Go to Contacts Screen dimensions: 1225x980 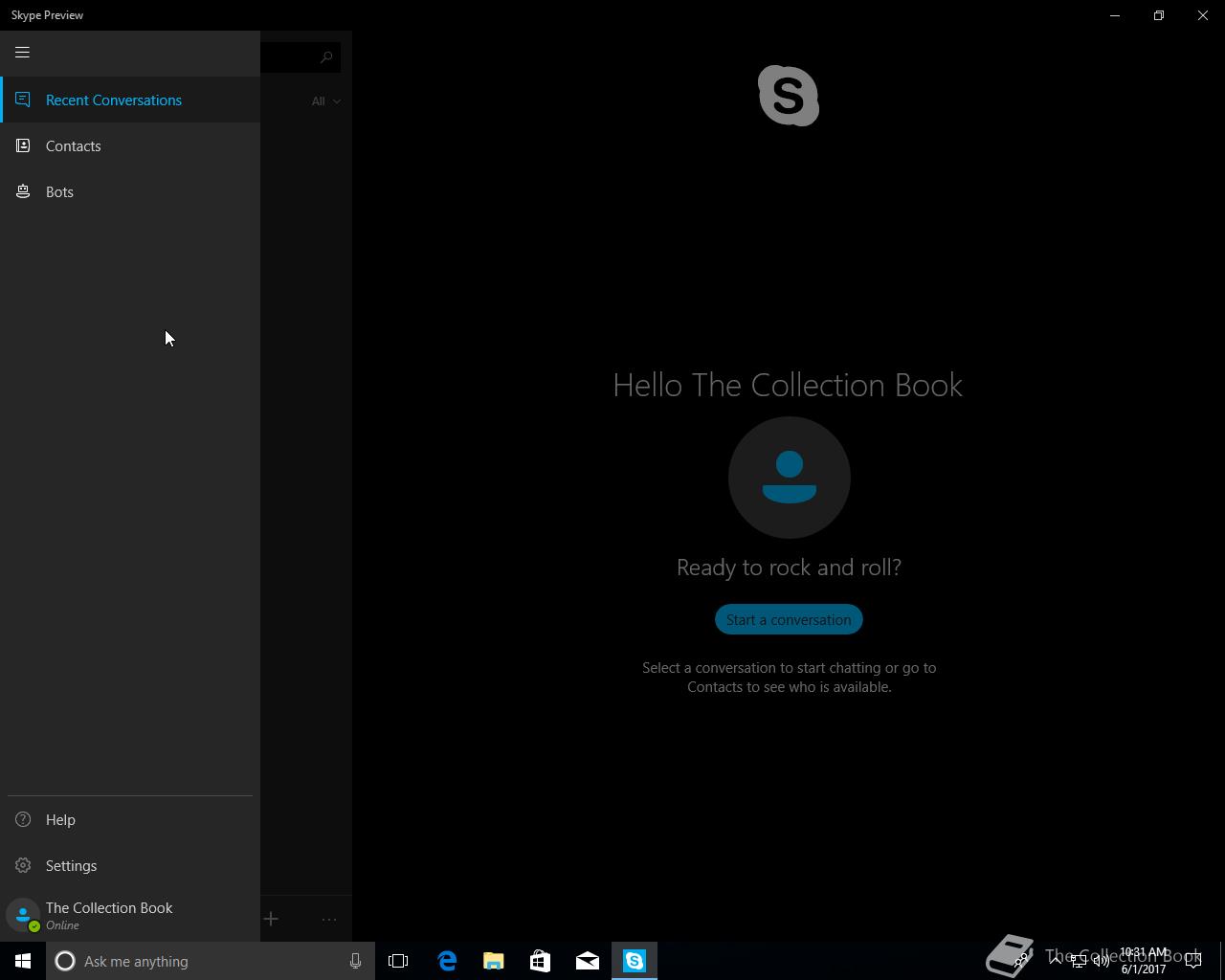click(x=130, y=145)
